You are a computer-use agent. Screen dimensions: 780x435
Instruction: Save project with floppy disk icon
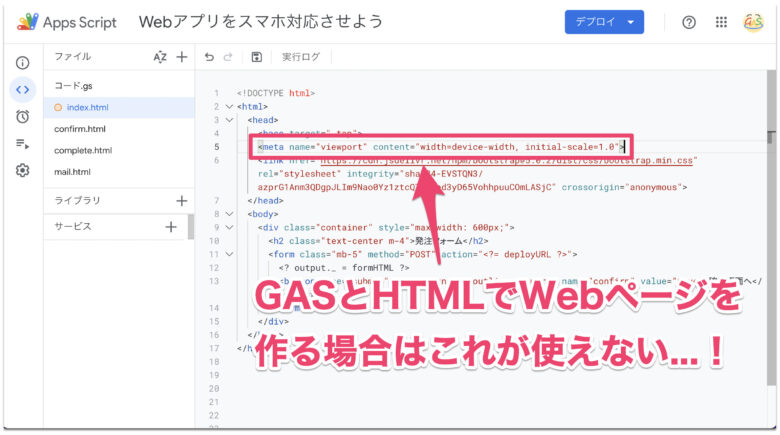point(257,57)
